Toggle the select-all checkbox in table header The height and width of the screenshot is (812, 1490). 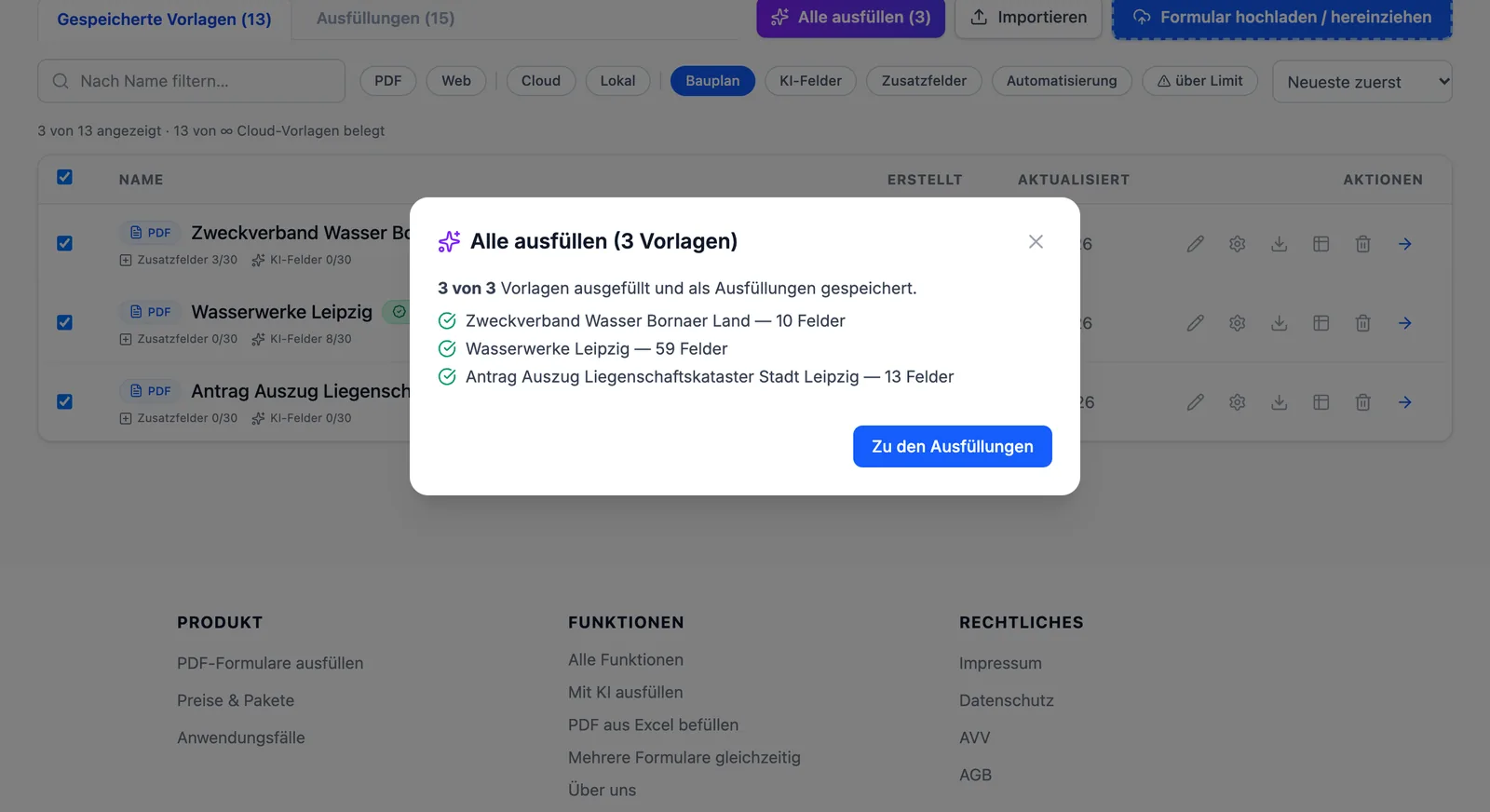pos(64,177)
